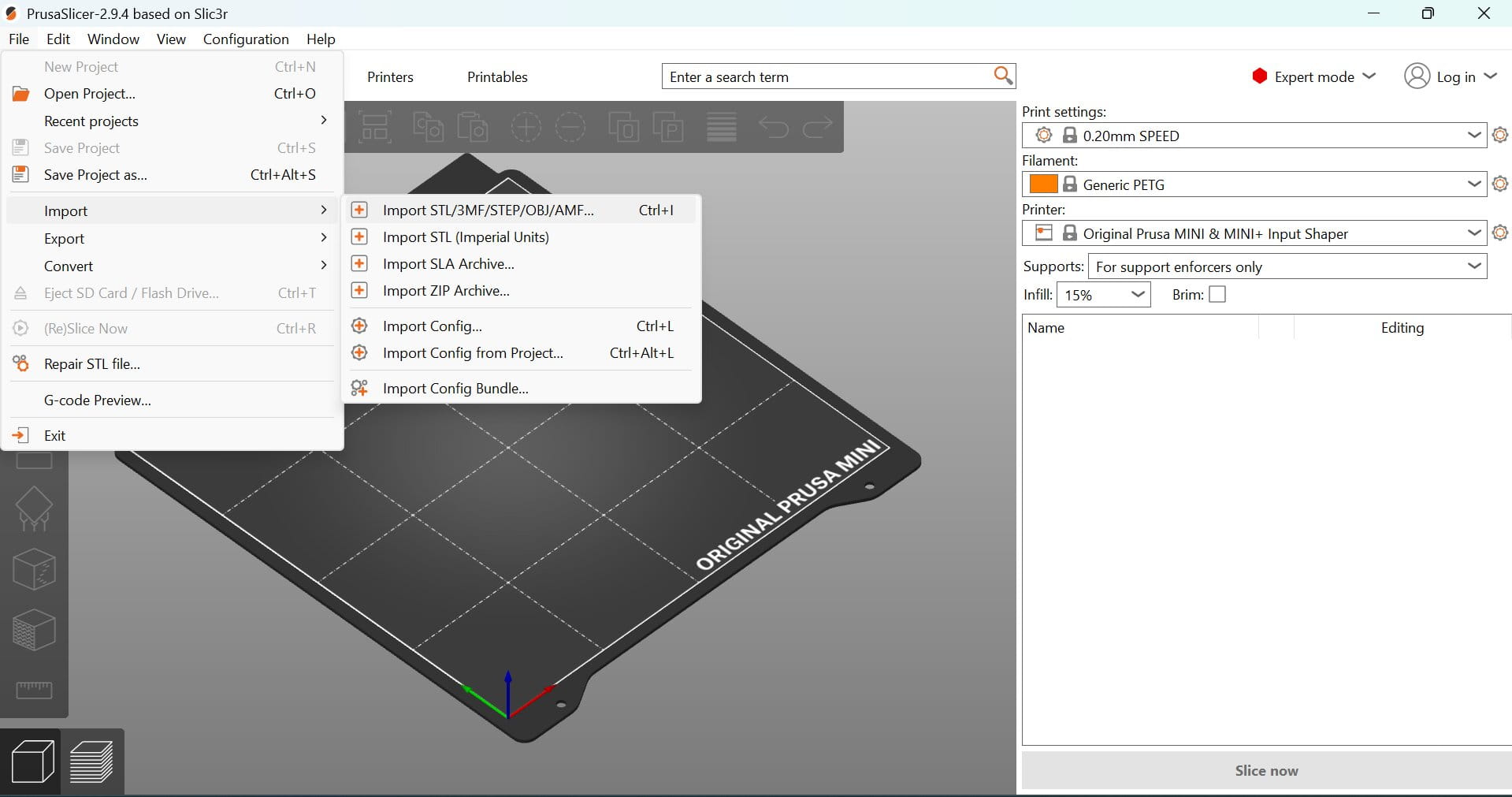
Task: Click the add instance plus icon
Action: click(x=526, y=127)
